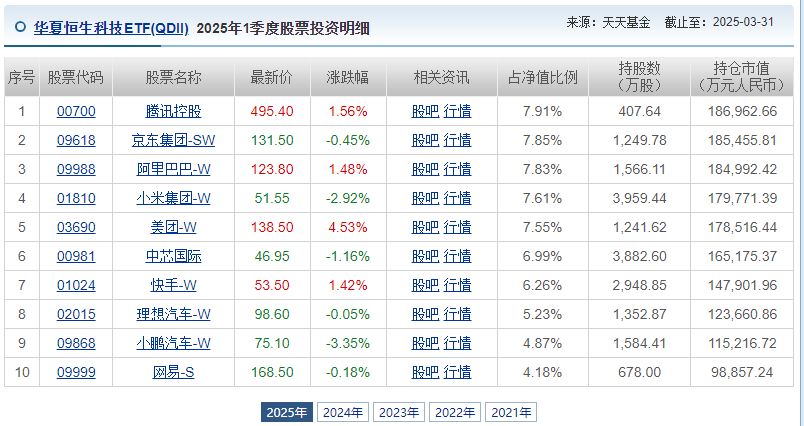Open 行情 for 腾讯控股
This screenshot has width=804, height=426.
point(457,111)
